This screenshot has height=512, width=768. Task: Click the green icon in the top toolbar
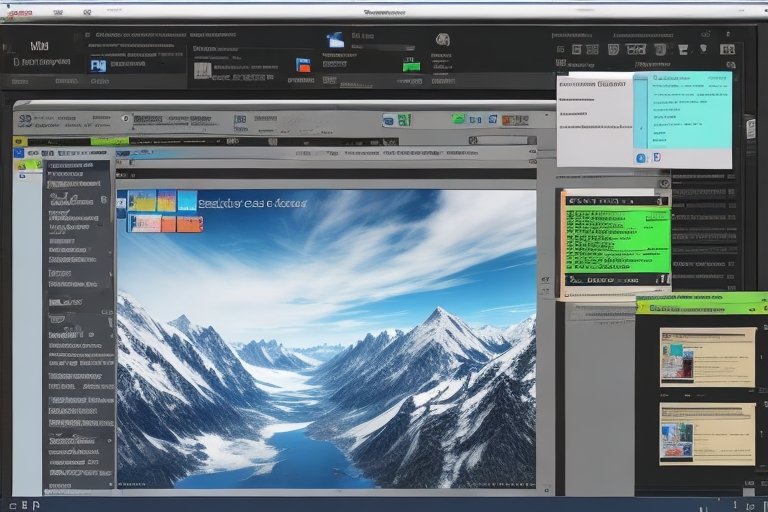point(411,64)
